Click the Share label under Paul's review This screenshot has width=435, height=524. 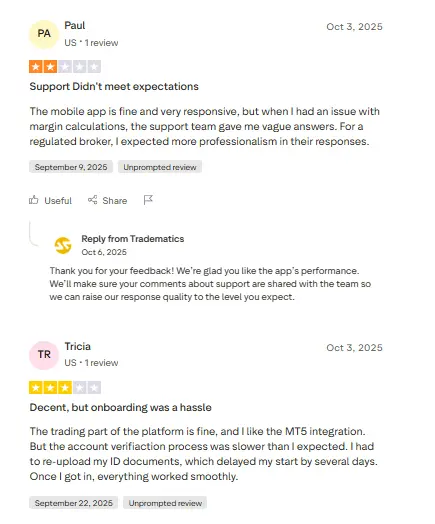(x=115, y=201)
